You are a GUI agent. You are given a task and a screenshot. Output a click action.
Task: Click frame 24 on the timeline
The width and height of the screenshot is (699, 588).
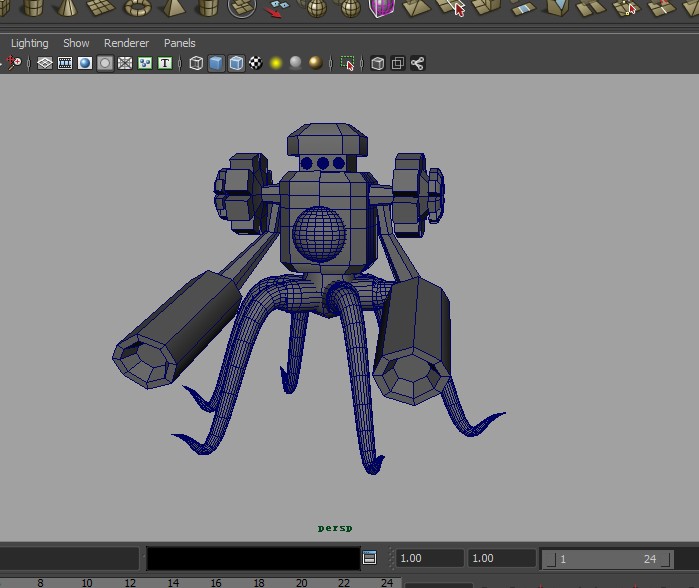(387, 583)
